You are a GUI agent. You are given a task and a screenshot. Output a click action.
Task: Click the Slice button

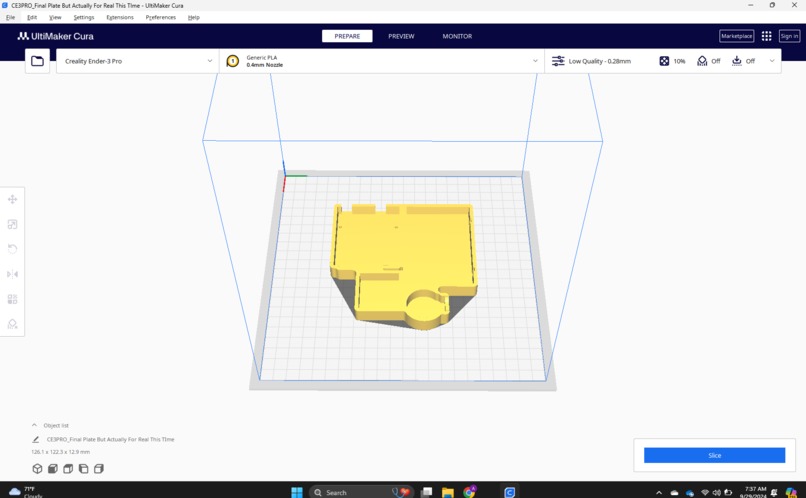pos(715,455)
